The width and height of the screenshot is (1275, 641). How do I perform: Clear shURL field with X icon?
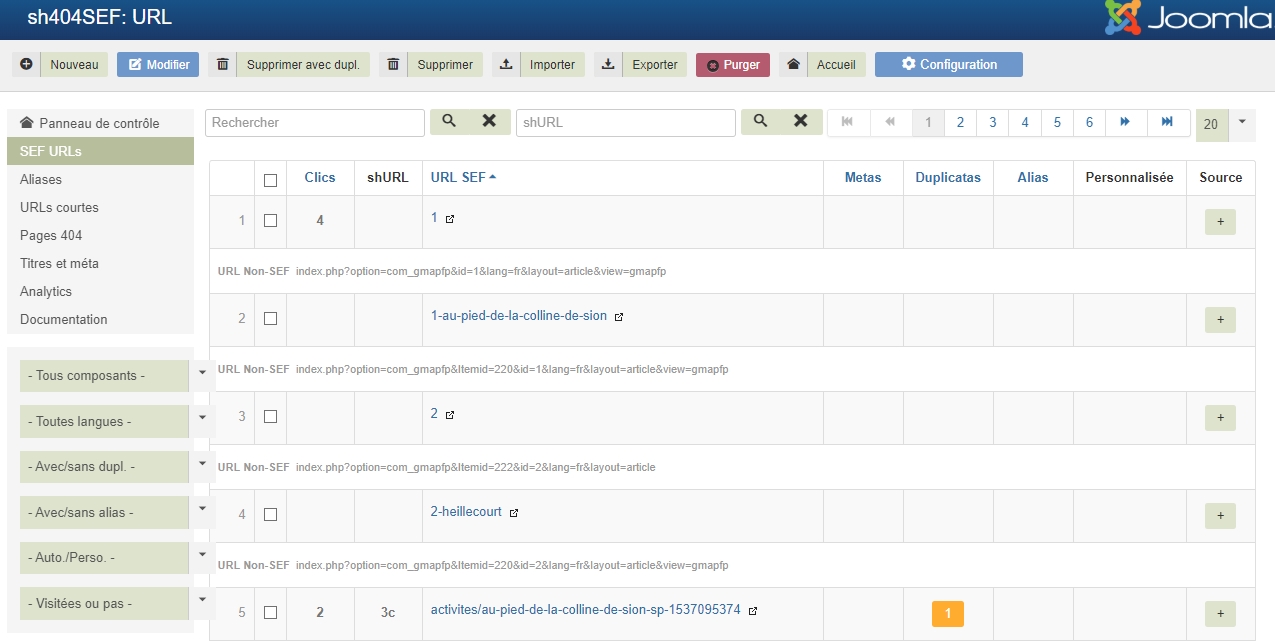pyautogui.click(x=801, y=121)
